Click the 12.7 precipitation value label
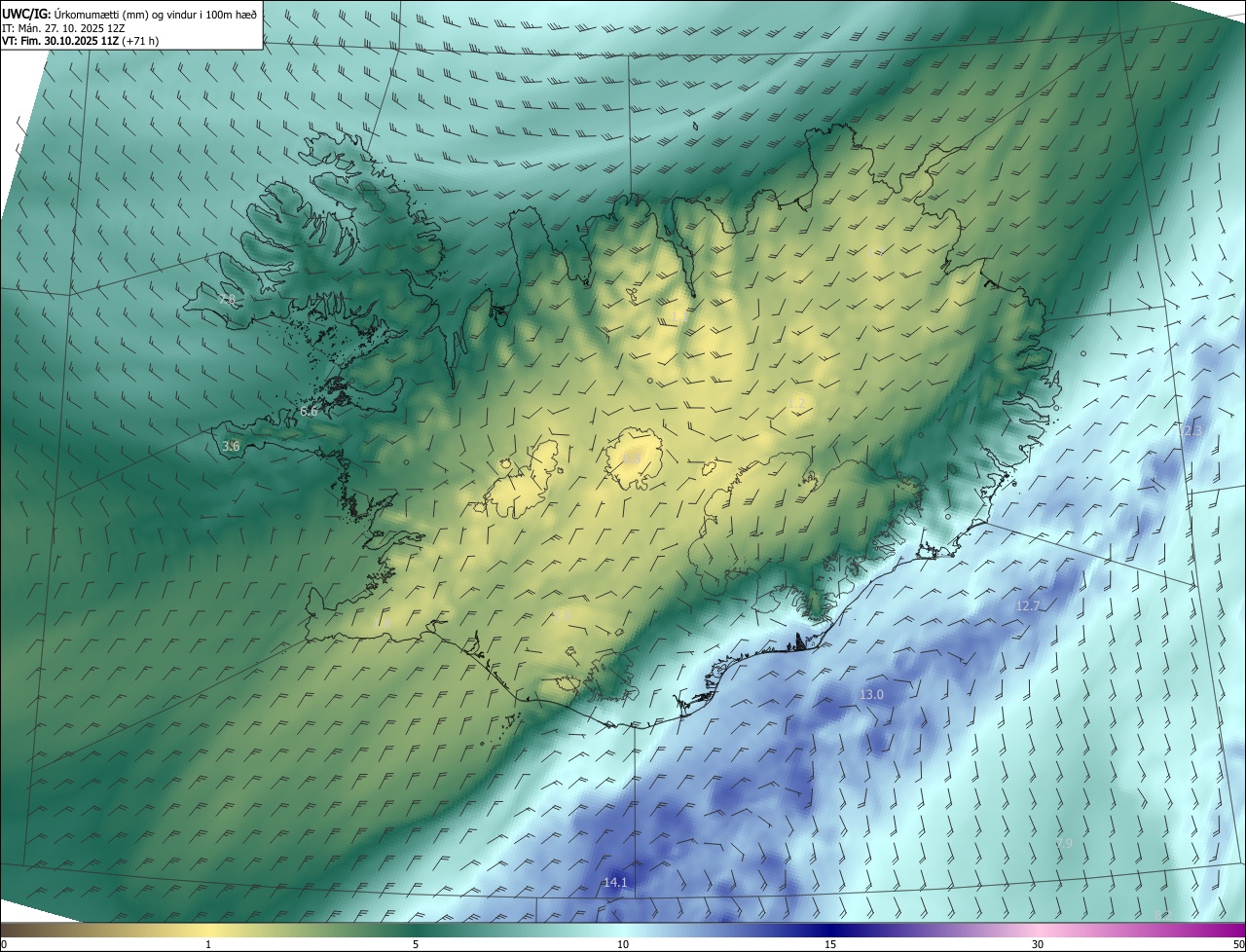This screenshot has width=1246, height=952. click(1028, 605)
